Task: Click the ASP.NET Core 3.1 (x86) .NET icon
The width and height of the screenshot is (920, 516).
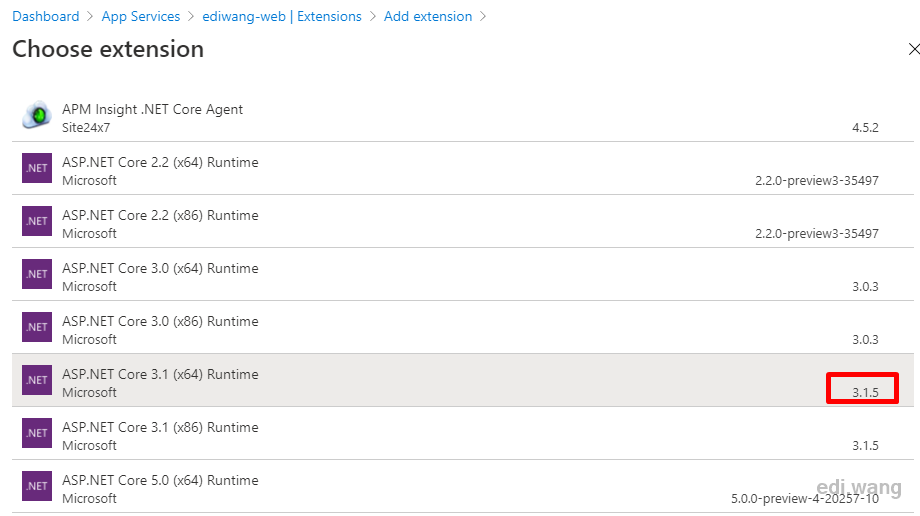Action: (x=37, y=433)
